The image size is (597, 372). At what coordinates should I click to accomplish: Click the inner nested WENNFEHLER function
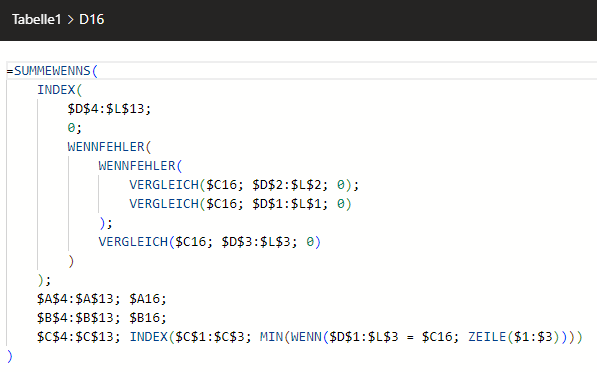coord(137,166)
